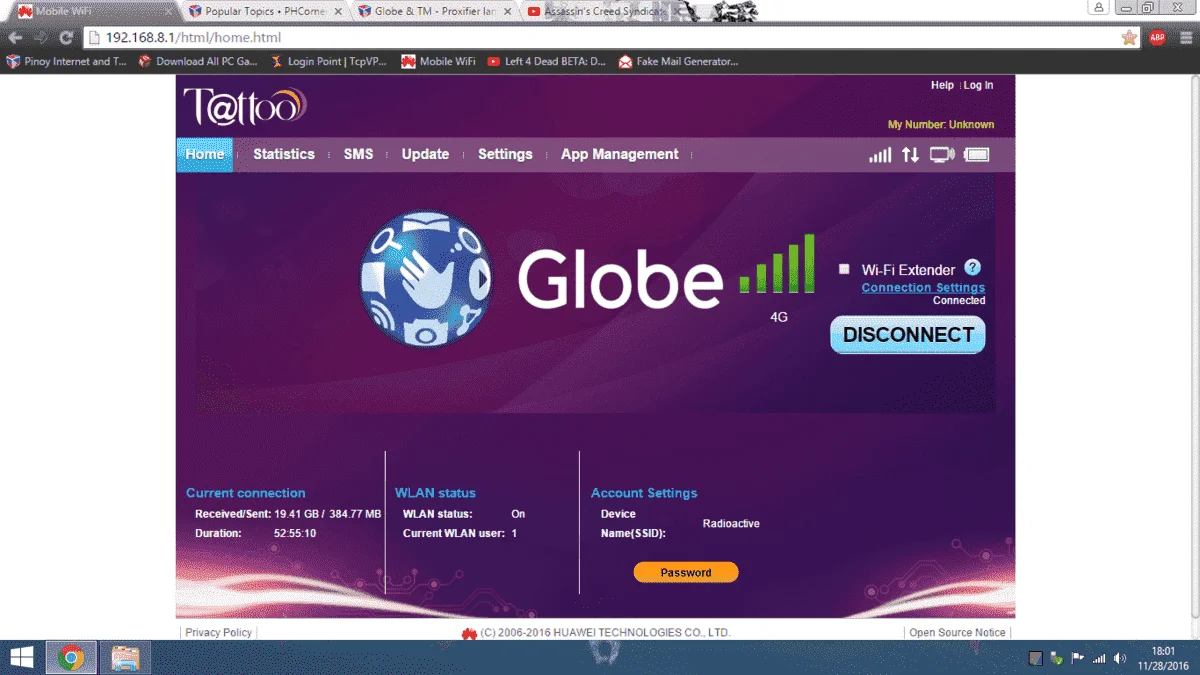Viewport: 1200px width, 675px height.
Task: Open the Wi-Fi Extender help question icon
Action: 972,268
